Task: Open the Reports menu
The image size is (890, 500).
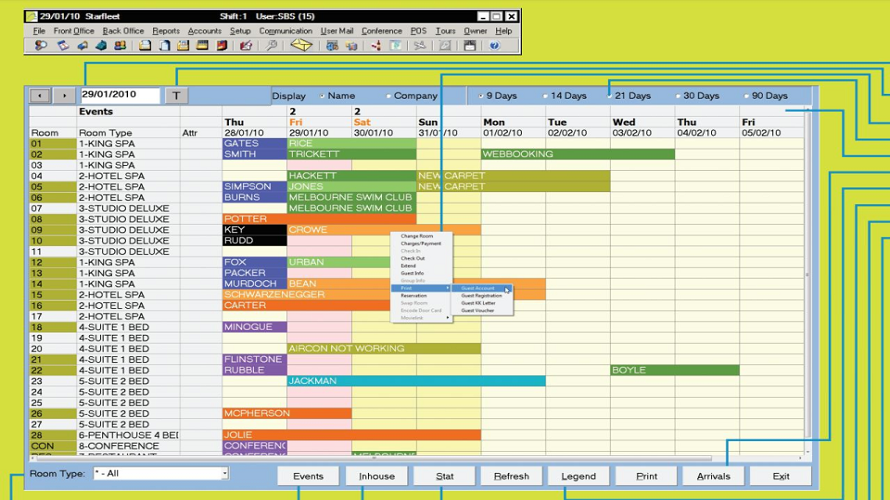Action: click(166, 31)
